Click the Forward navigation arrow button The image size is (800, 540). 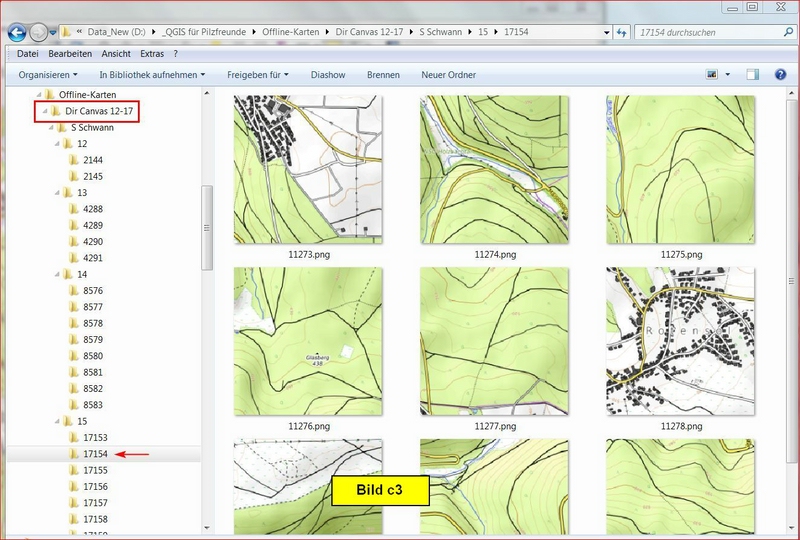tap(39, 32)
